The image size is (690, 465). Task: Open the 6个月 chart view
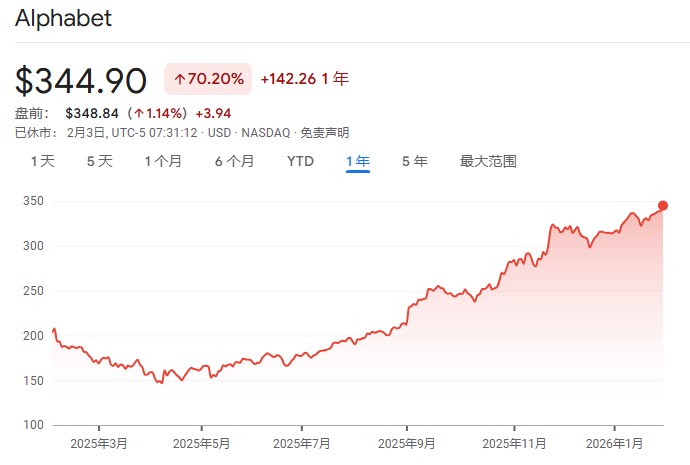click(x=234, y=161)
